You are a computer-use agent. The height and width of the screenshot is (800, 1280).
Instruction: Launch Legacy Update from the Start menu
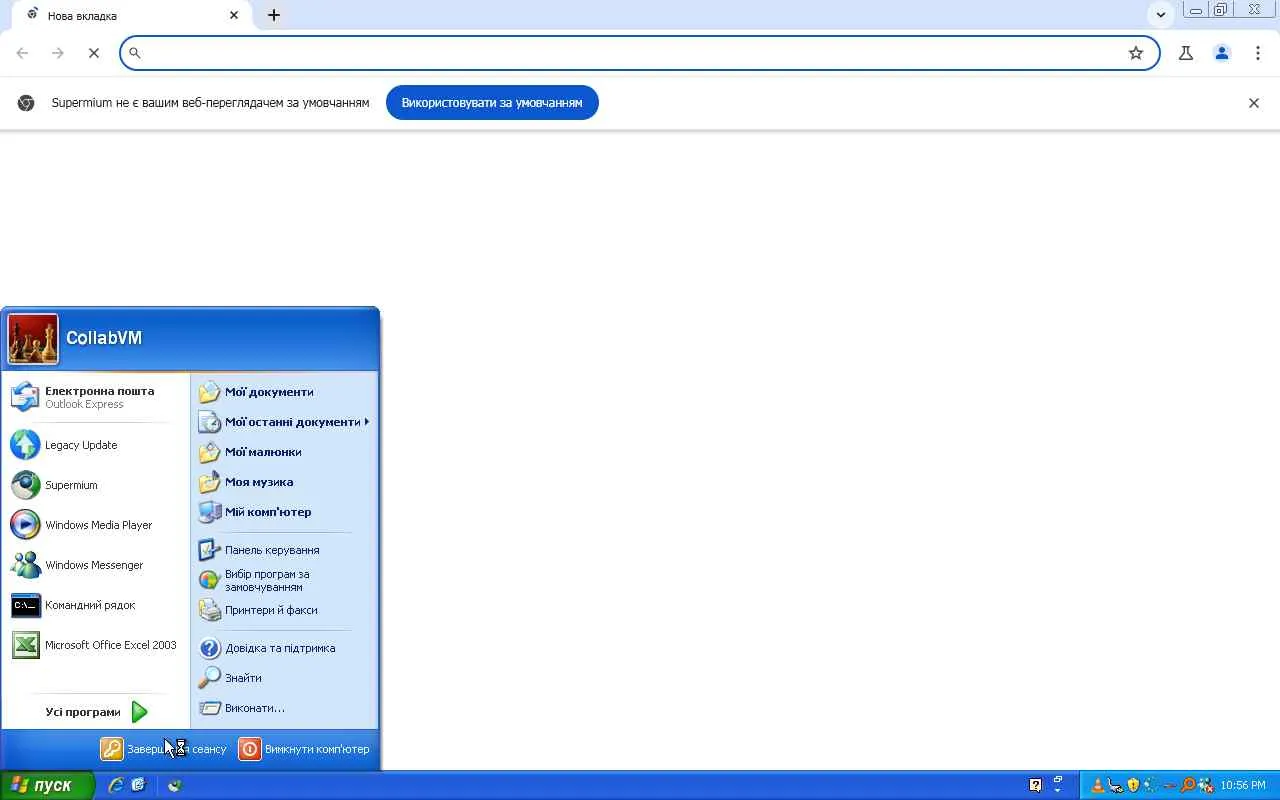(x=95, y=445)
